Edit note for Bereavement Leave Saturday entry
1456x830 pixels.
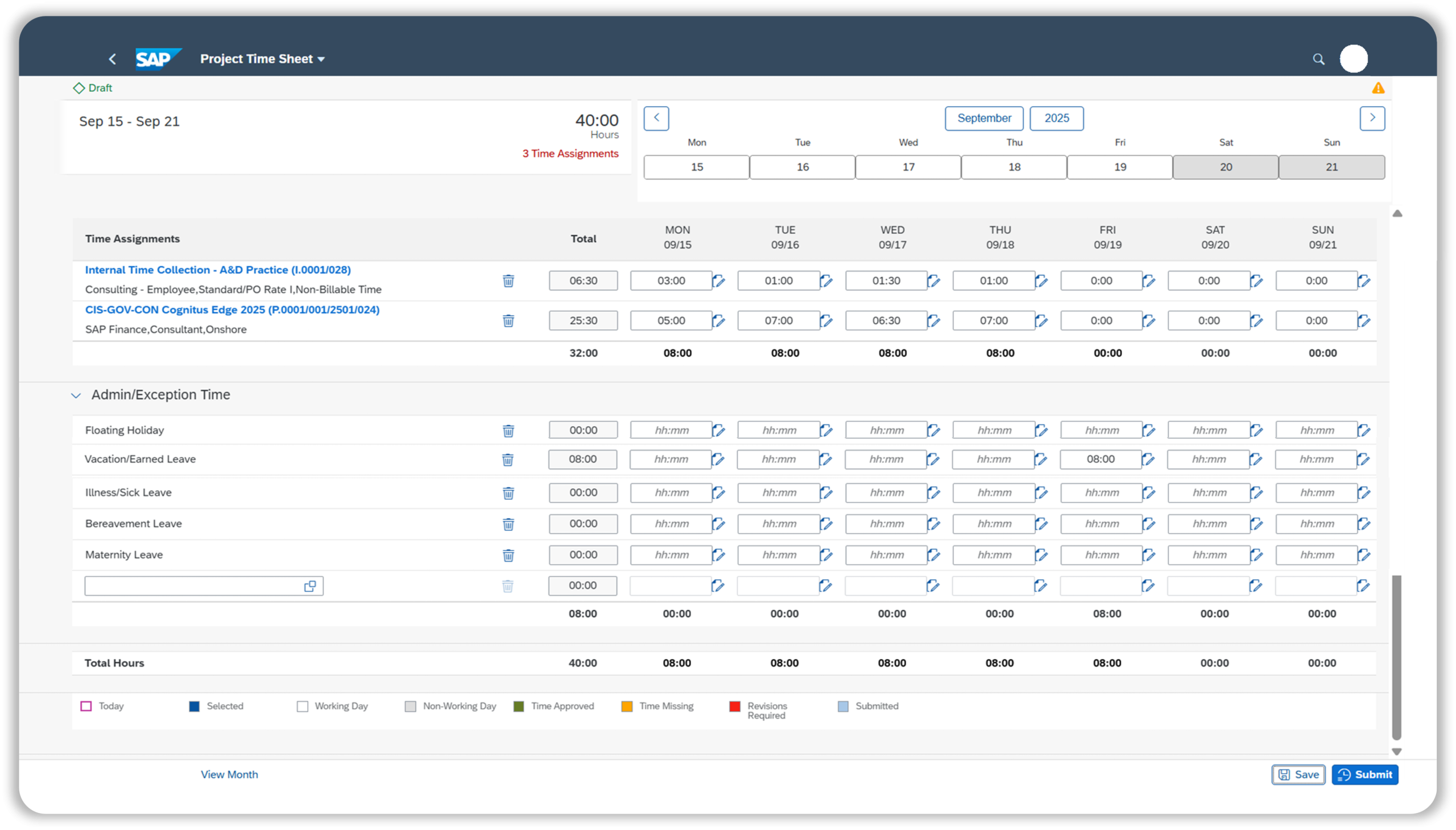coord(1256,523)
